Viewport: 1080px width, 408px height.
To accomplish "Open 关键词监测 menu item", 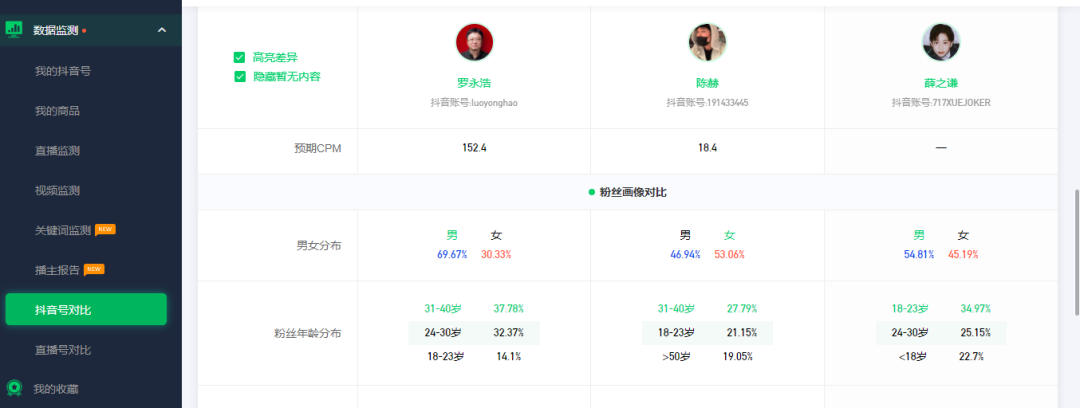I will pos(63,230).
